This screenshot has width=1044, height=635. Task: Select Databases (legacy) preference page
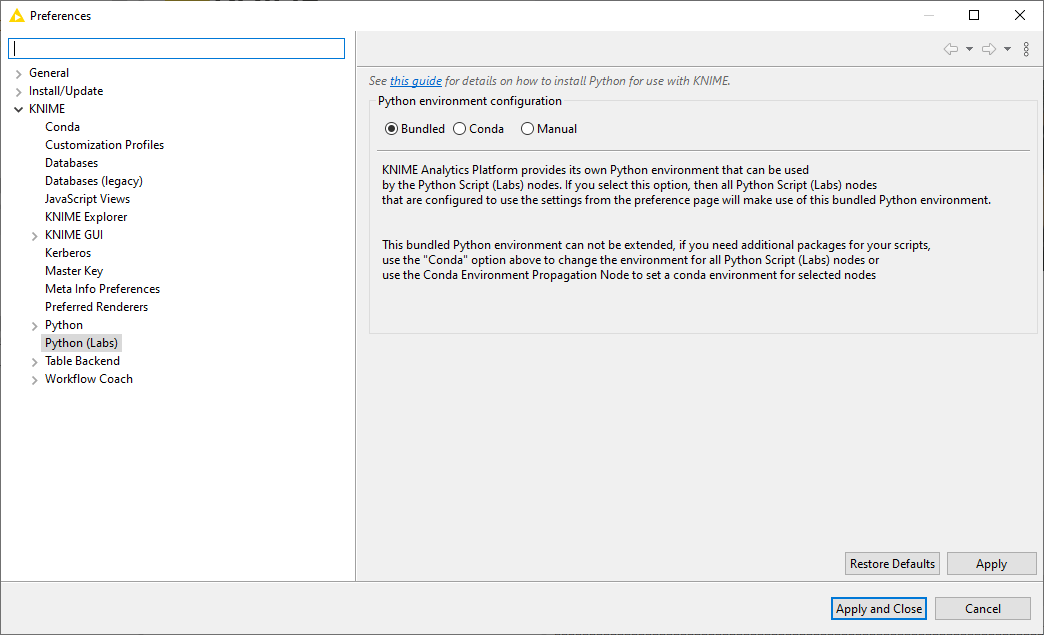94,180
